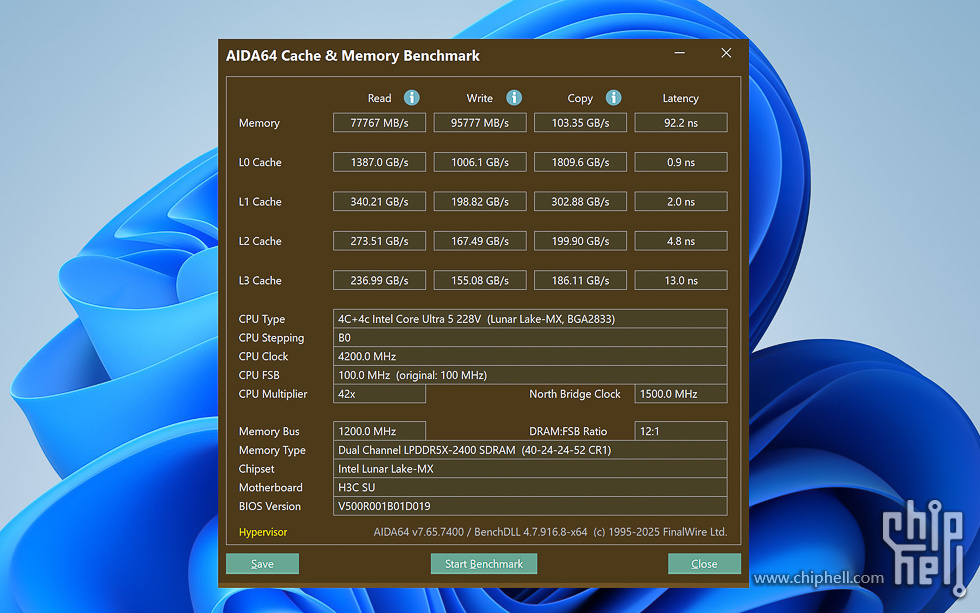The image size is (980, 613).
Task: Click the AIDA64 window title bar text
Action: click(352, 56)
